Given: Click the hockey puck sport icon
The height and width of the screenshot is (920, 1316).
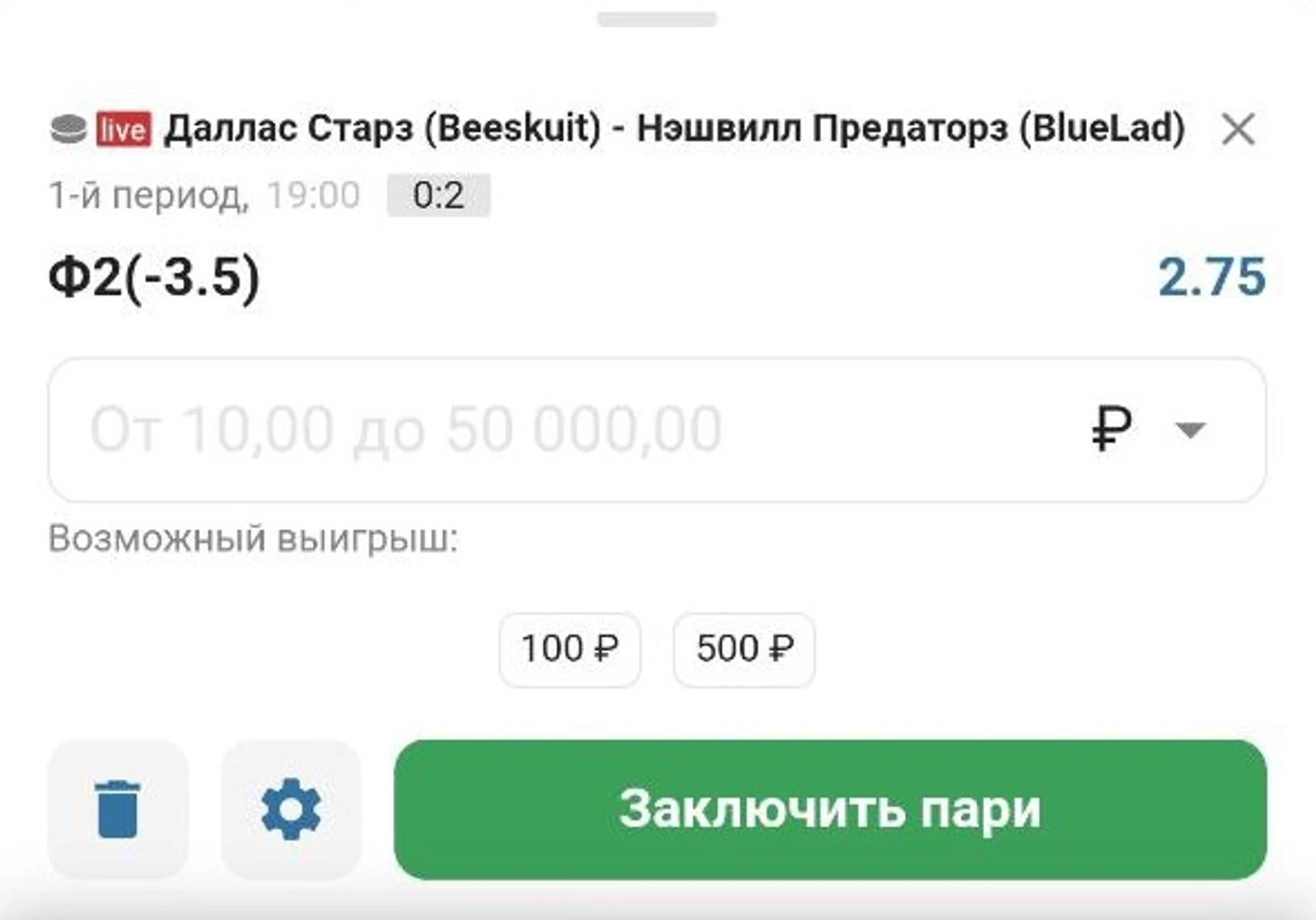Looking at the screenshot, I should 68,129.
